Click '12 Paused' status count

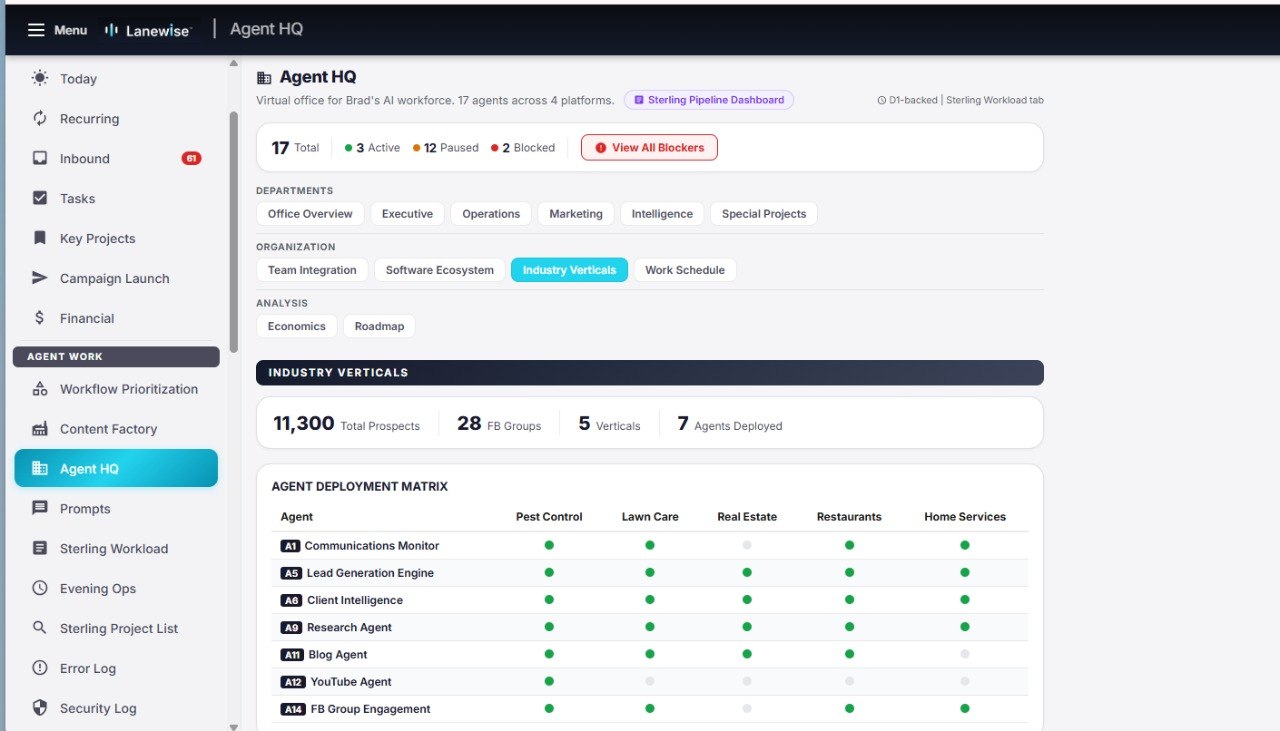click(445, 148)
